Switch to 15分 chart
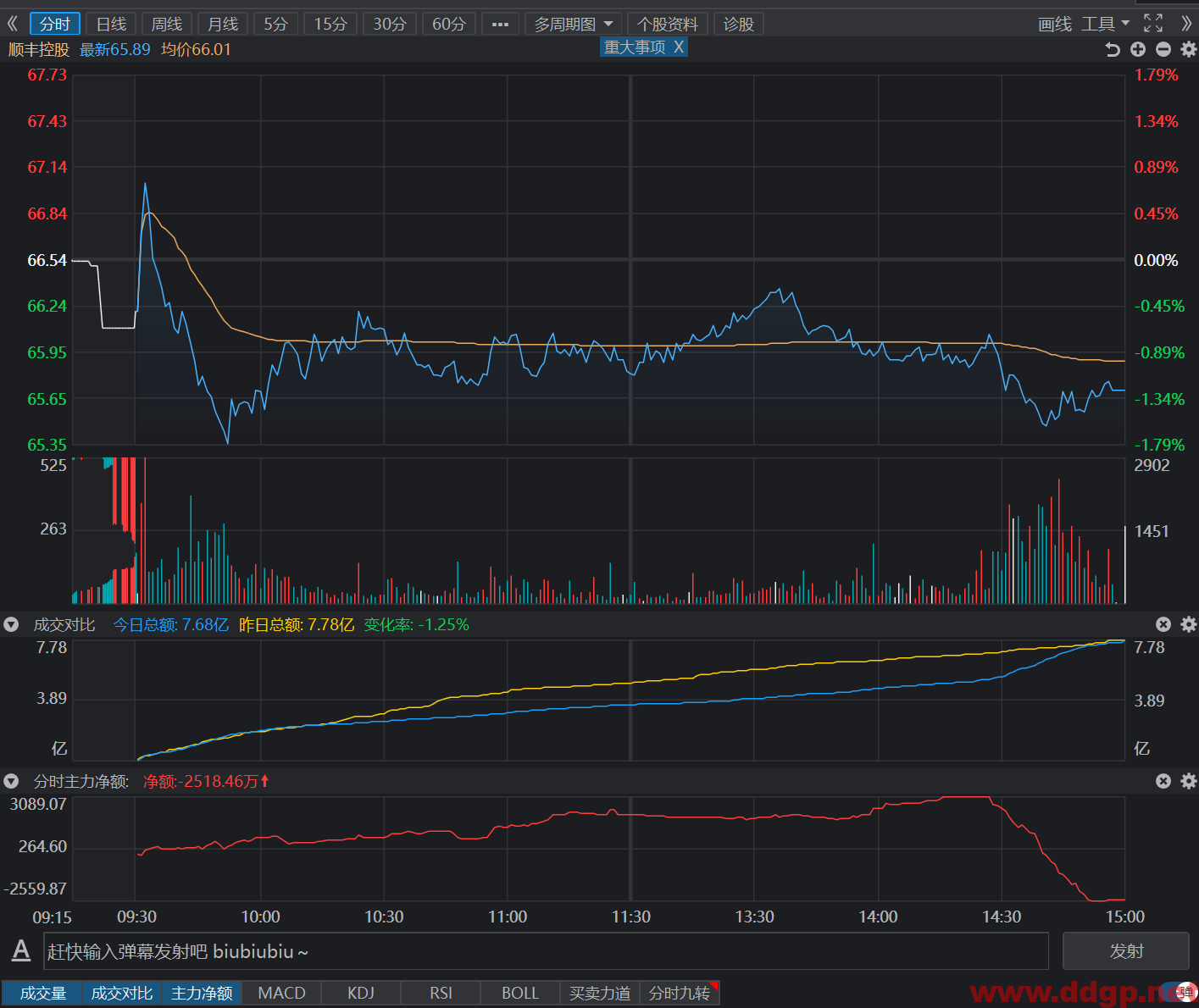 pos(330,25)
